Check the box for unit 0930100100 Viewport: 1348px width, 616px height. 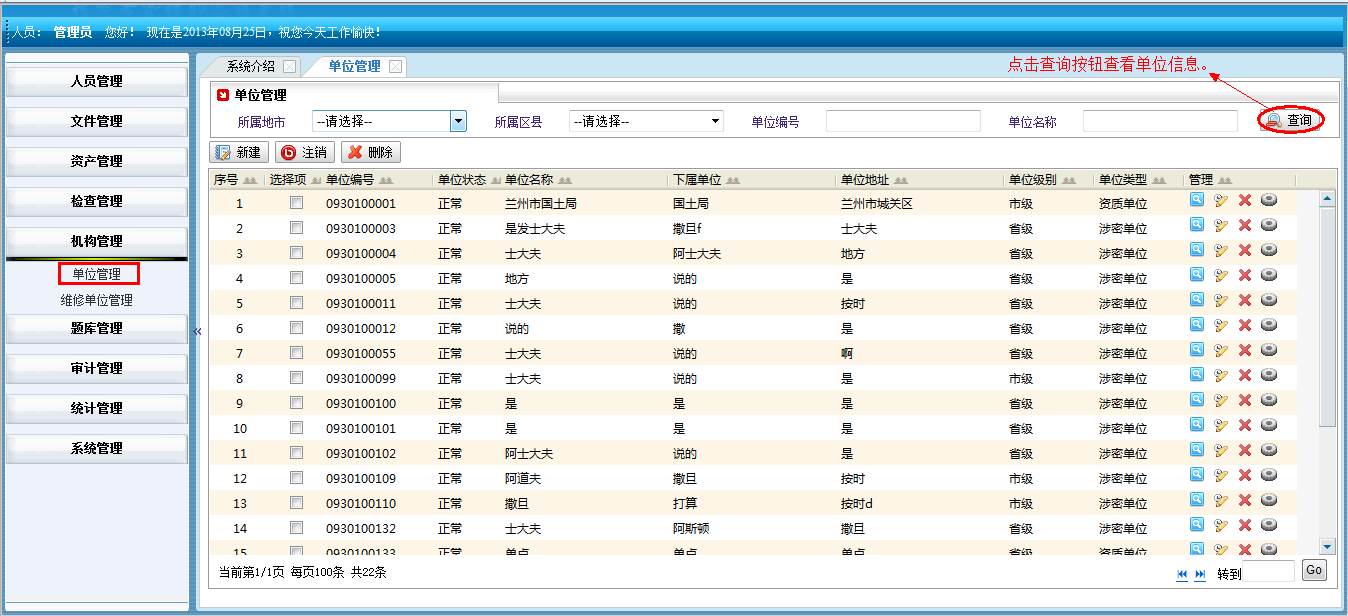coord(296,403)
